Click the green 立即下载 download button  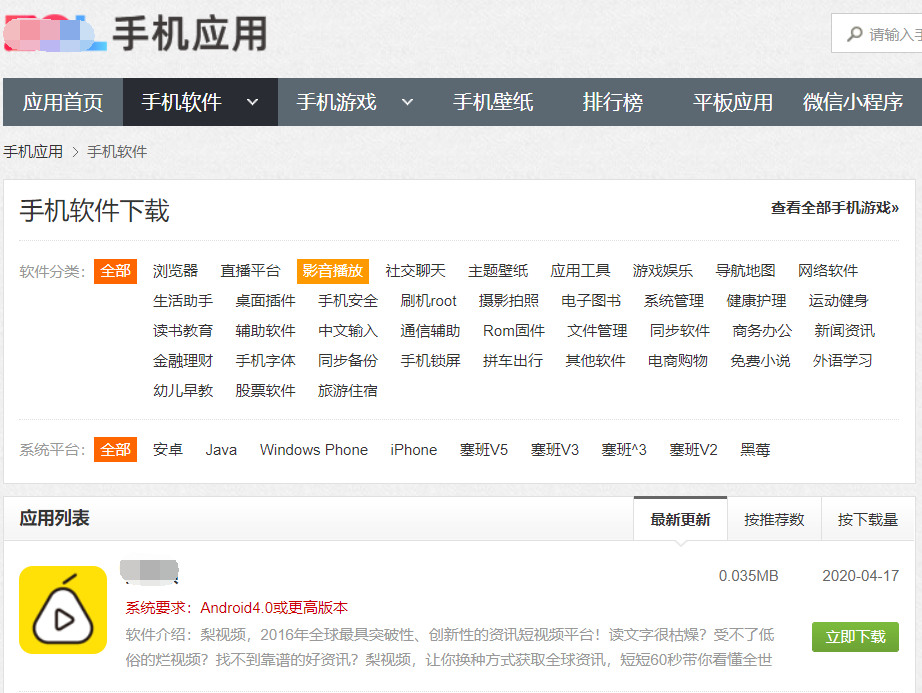tap(855, 636)
